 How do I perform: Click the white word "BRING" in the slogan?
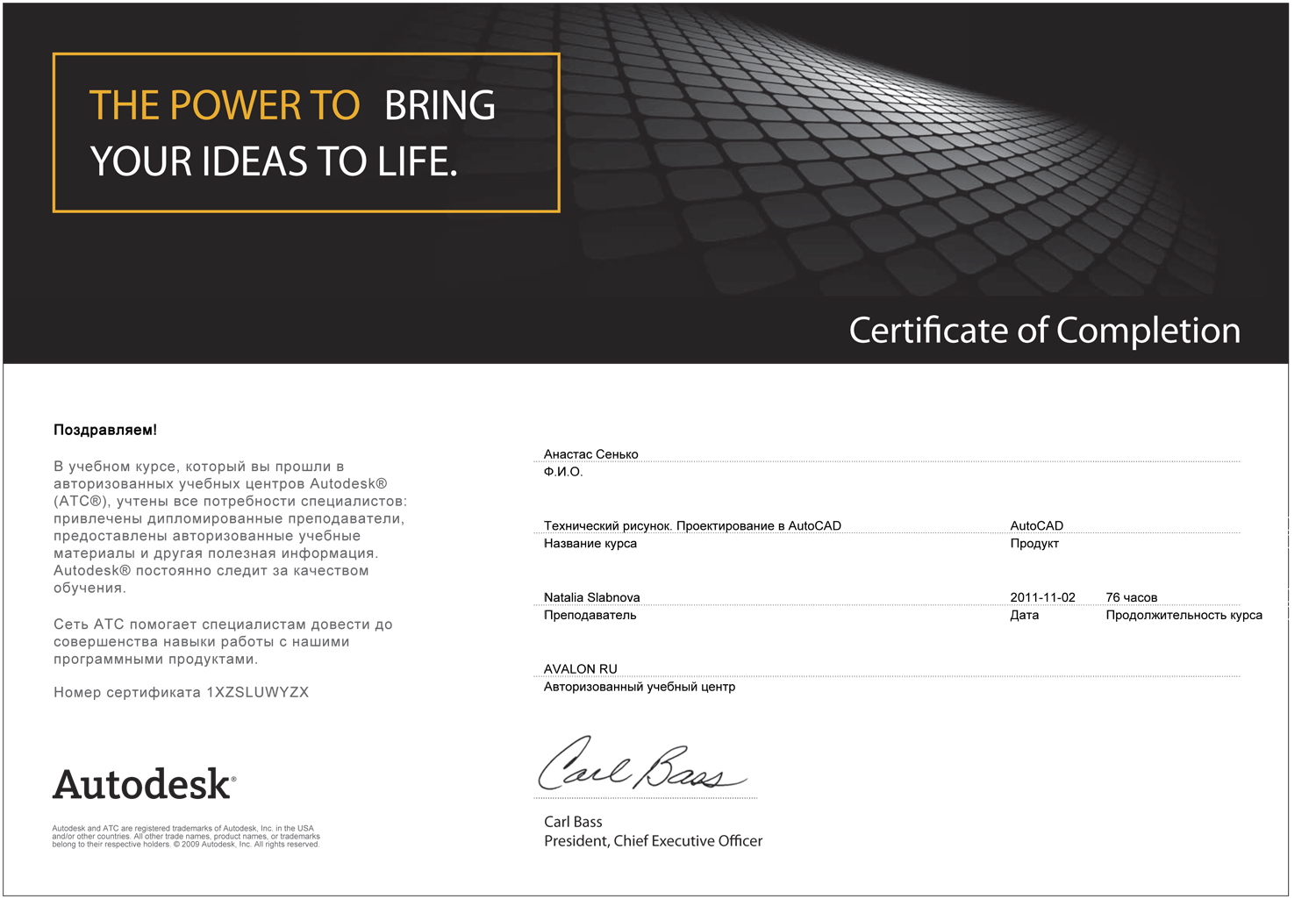click(440, 105)
